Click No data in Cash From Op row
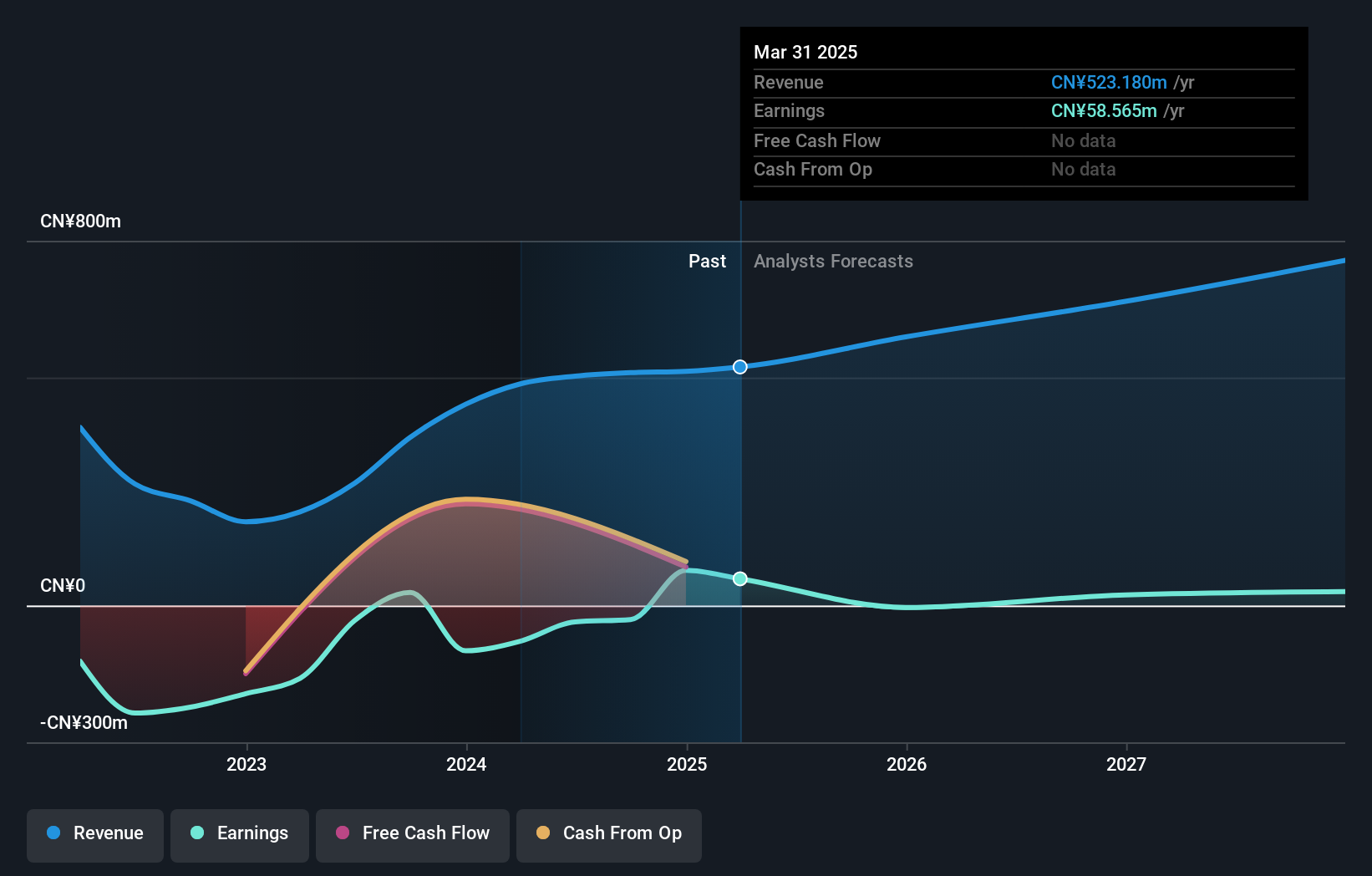Screen dimensions: 1372x876 [x=1084, y=170]
